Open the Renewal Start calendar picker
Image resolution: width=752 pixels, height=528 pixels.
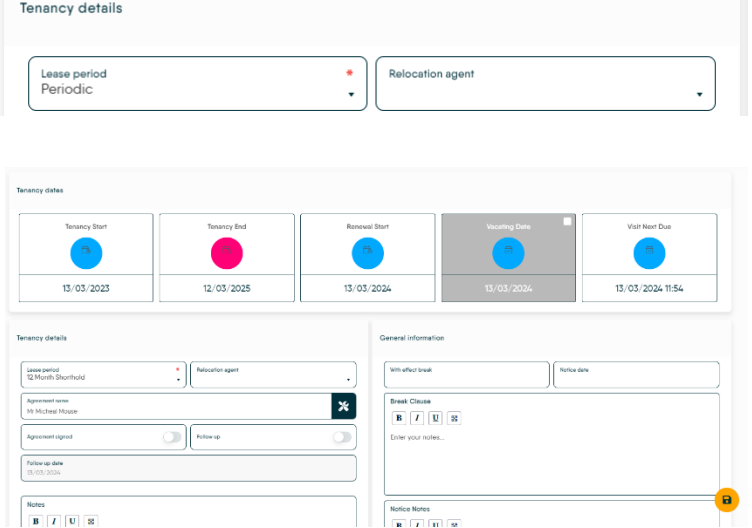tap(368, 252)
